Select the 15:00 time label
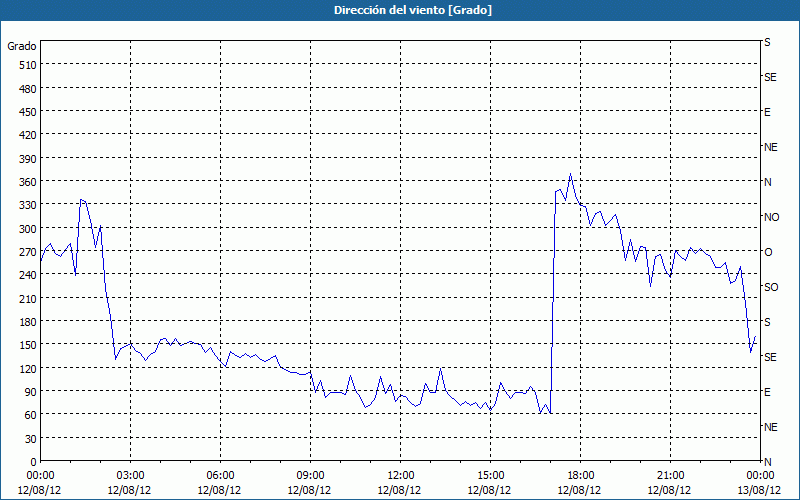The image size is (800, 500). tap(490, 476)
